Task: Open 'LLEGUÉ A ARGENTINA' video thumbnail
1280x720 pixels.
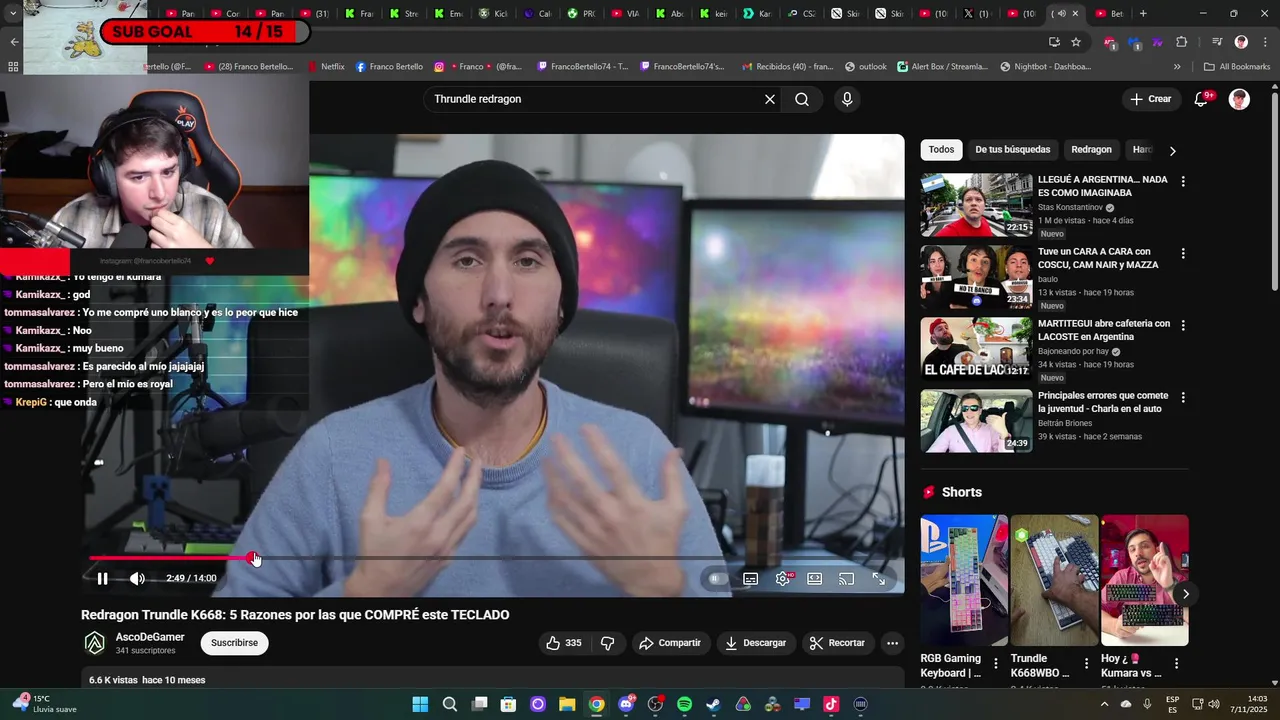Action: [x=976, y=205]
